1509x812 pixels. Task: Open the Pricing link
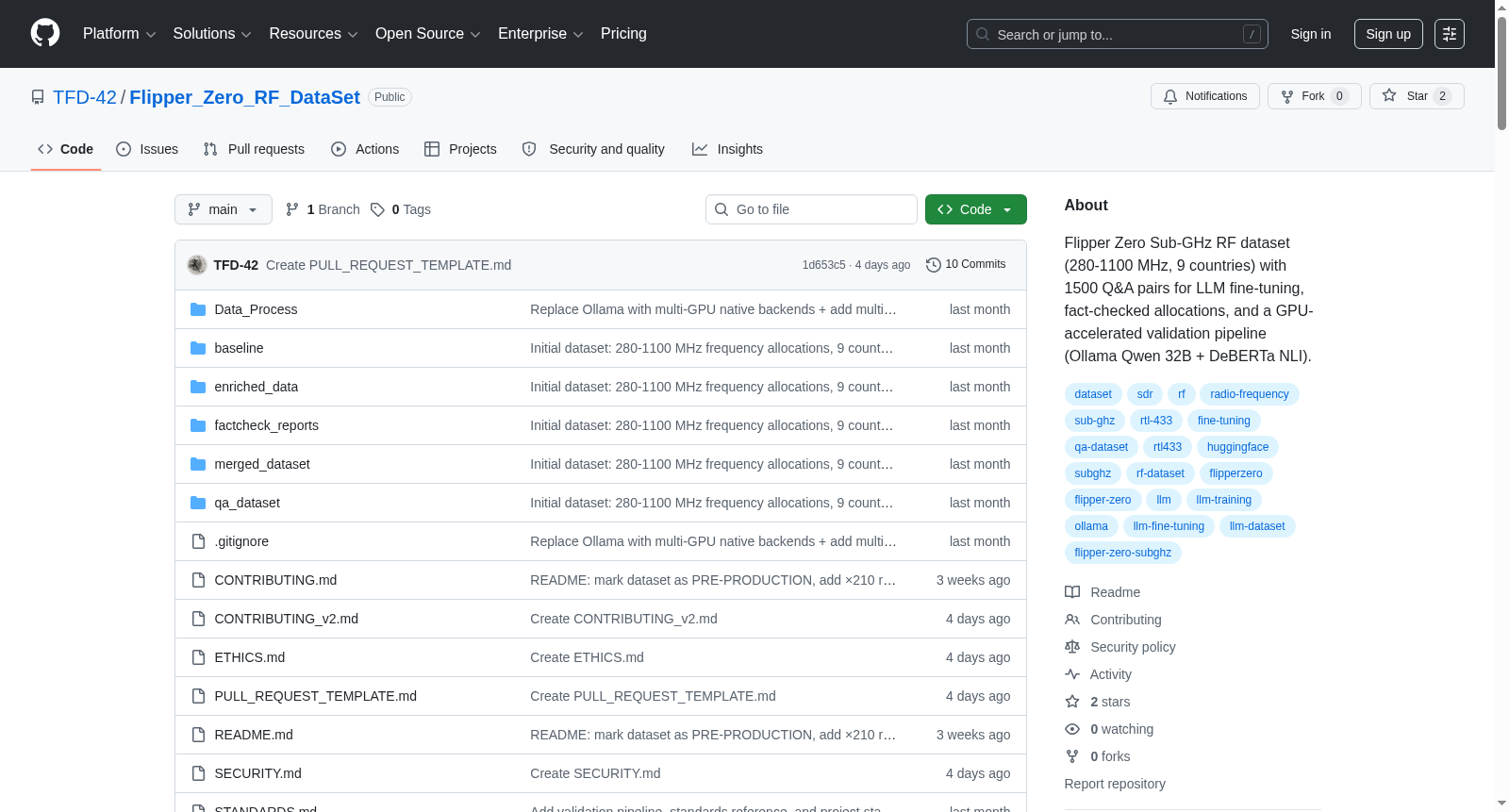point(623,33)
